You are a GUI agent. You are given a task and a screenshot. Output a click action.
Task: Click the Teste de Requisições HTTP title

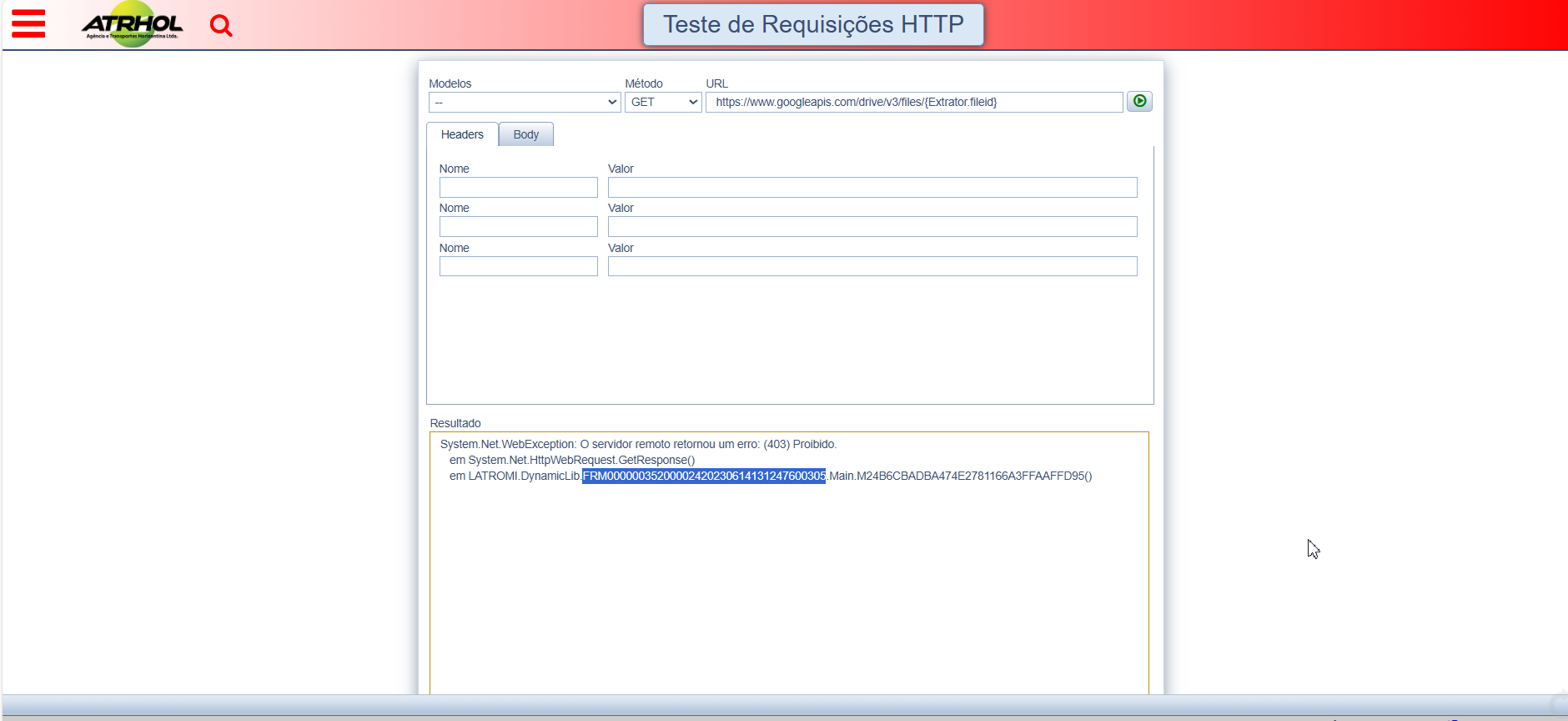coord(813,25)
